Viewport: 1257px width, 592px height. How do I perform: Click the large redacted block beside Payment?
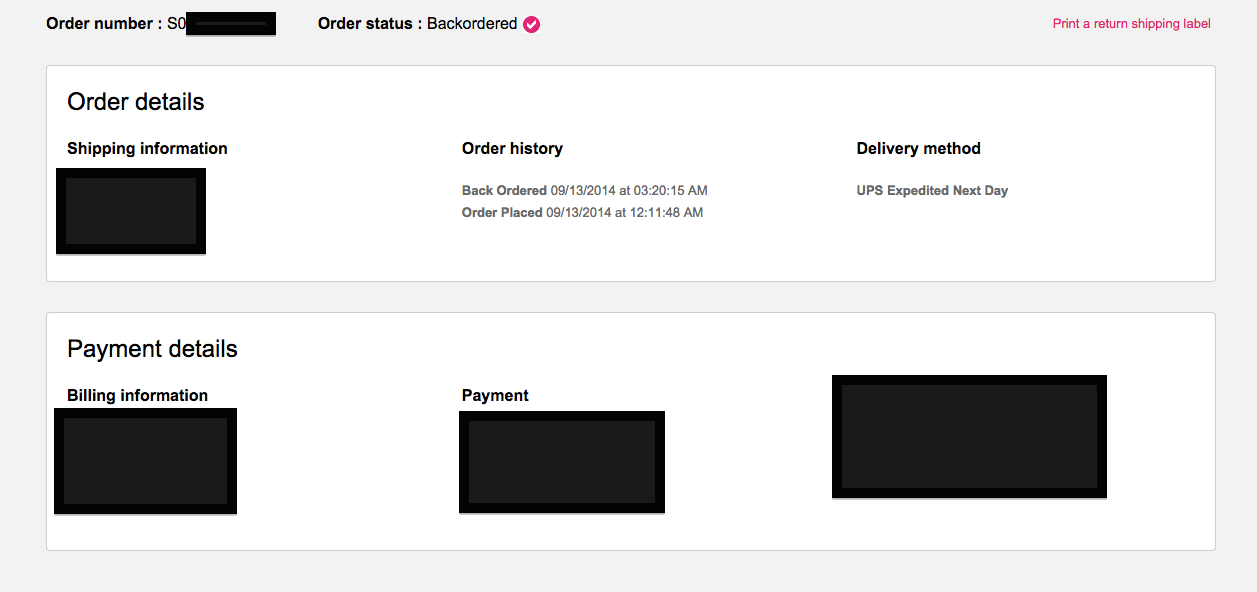click(969, 436)
